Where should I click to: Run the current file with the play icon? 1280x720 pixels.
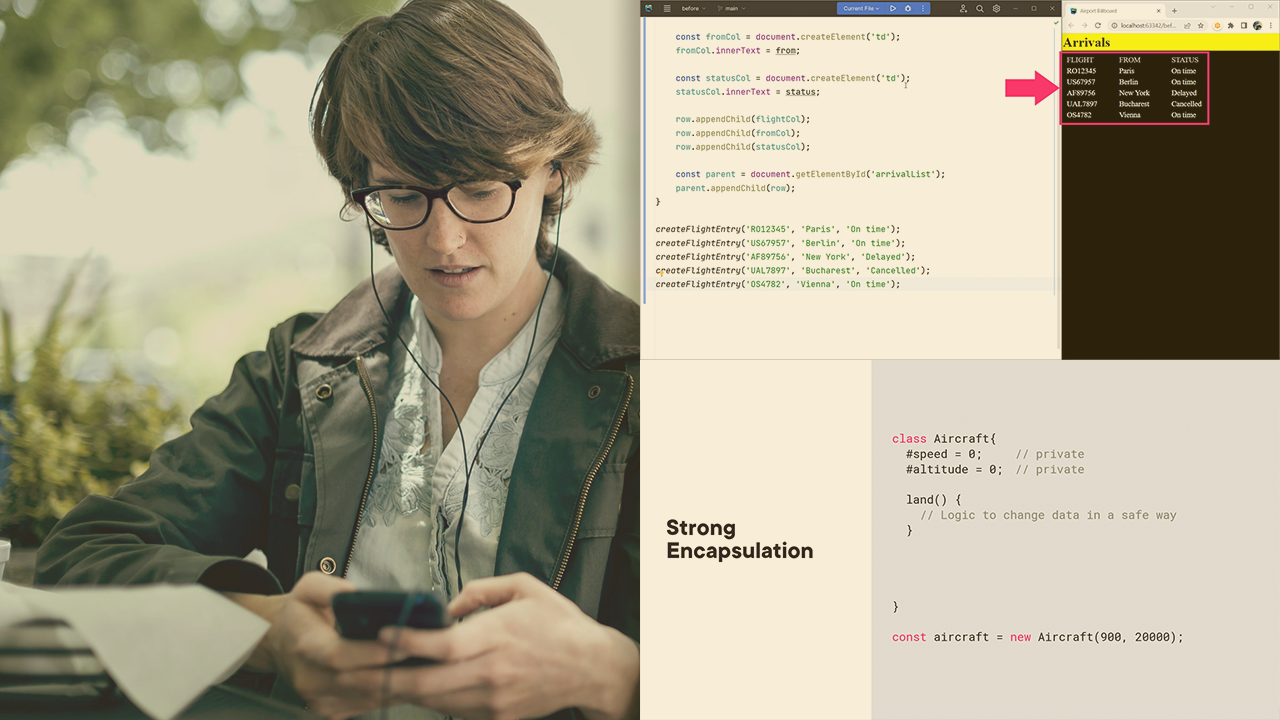point(893,8)
